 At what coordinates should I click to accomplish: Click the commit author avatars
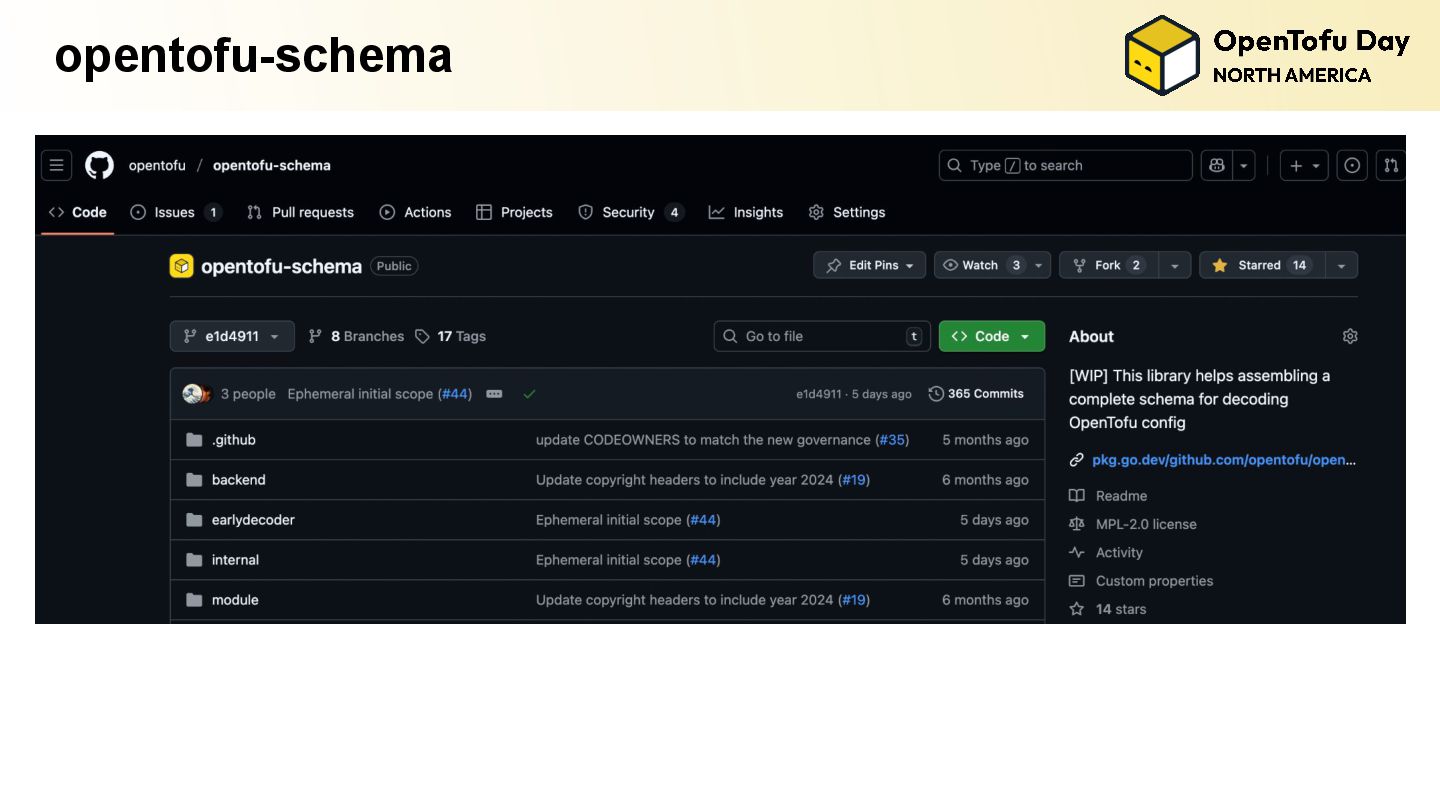tap(196, 394)
